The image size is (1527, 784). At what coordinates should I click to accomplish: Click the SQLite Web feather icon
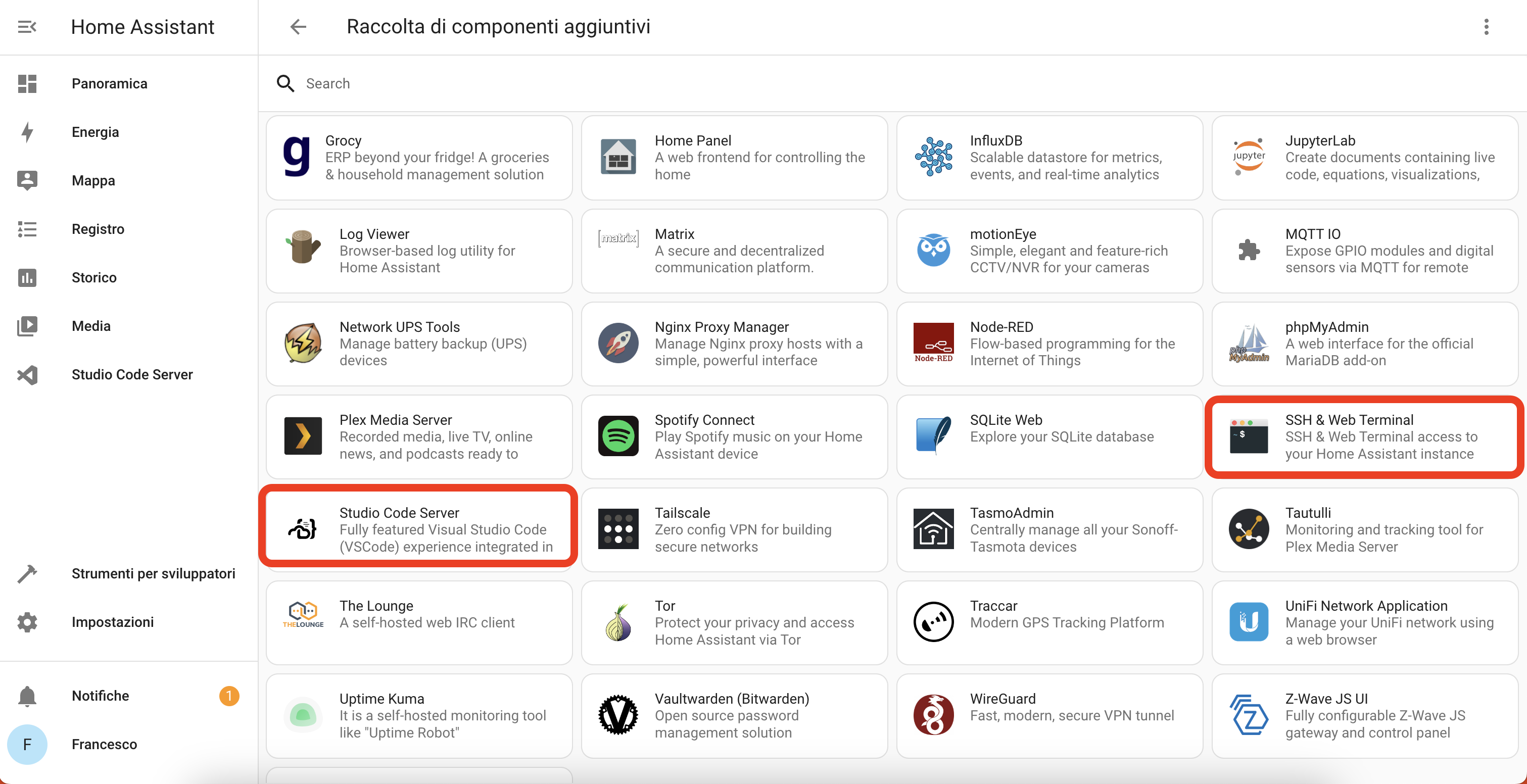point(934,436)
